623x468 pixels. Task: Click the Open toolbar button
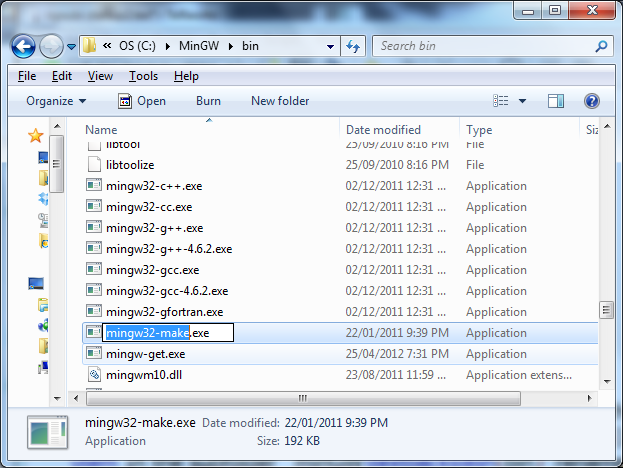142,101
